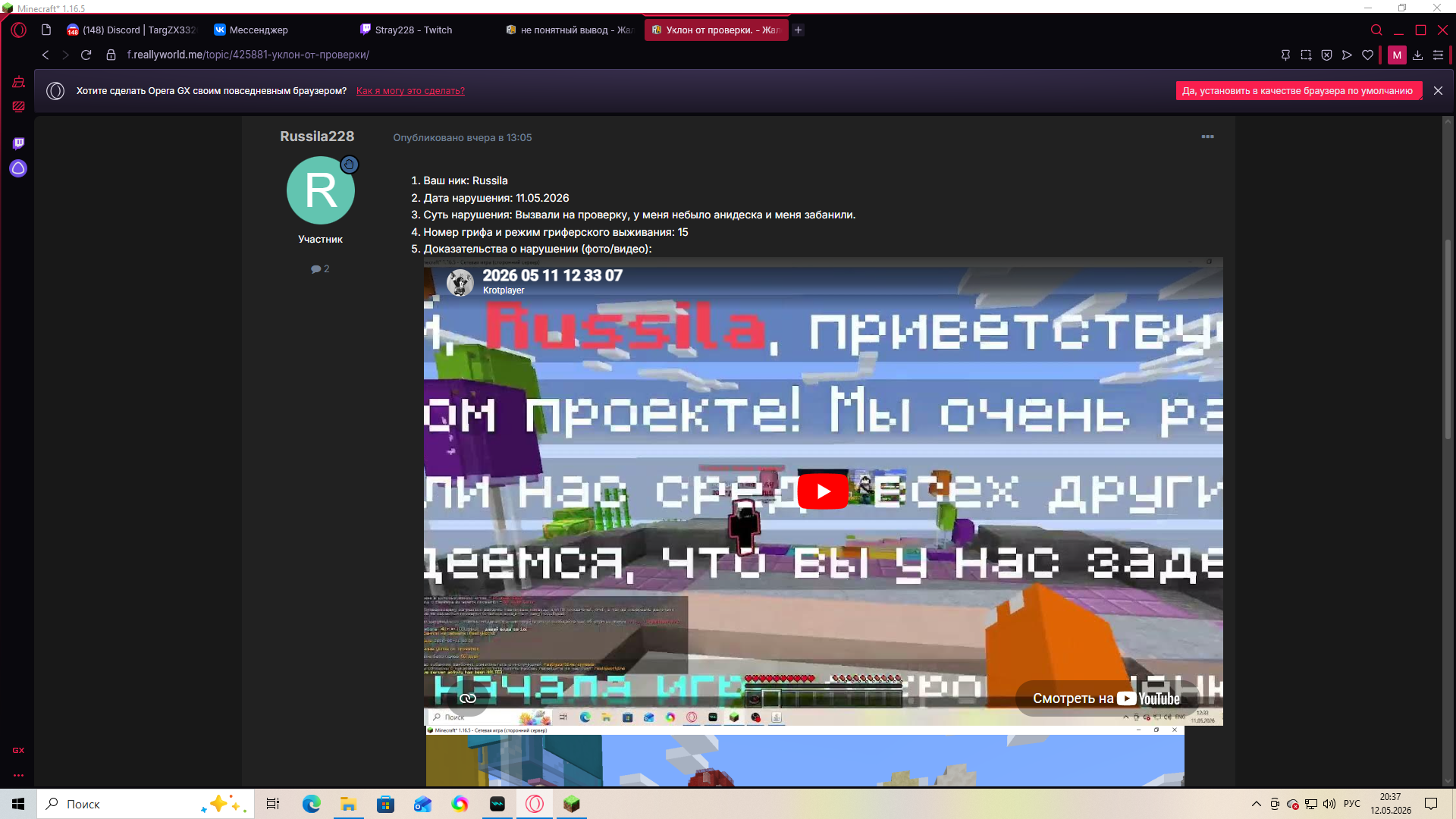Switch to Stray228 - Twitch tab

tap(413, 30)
